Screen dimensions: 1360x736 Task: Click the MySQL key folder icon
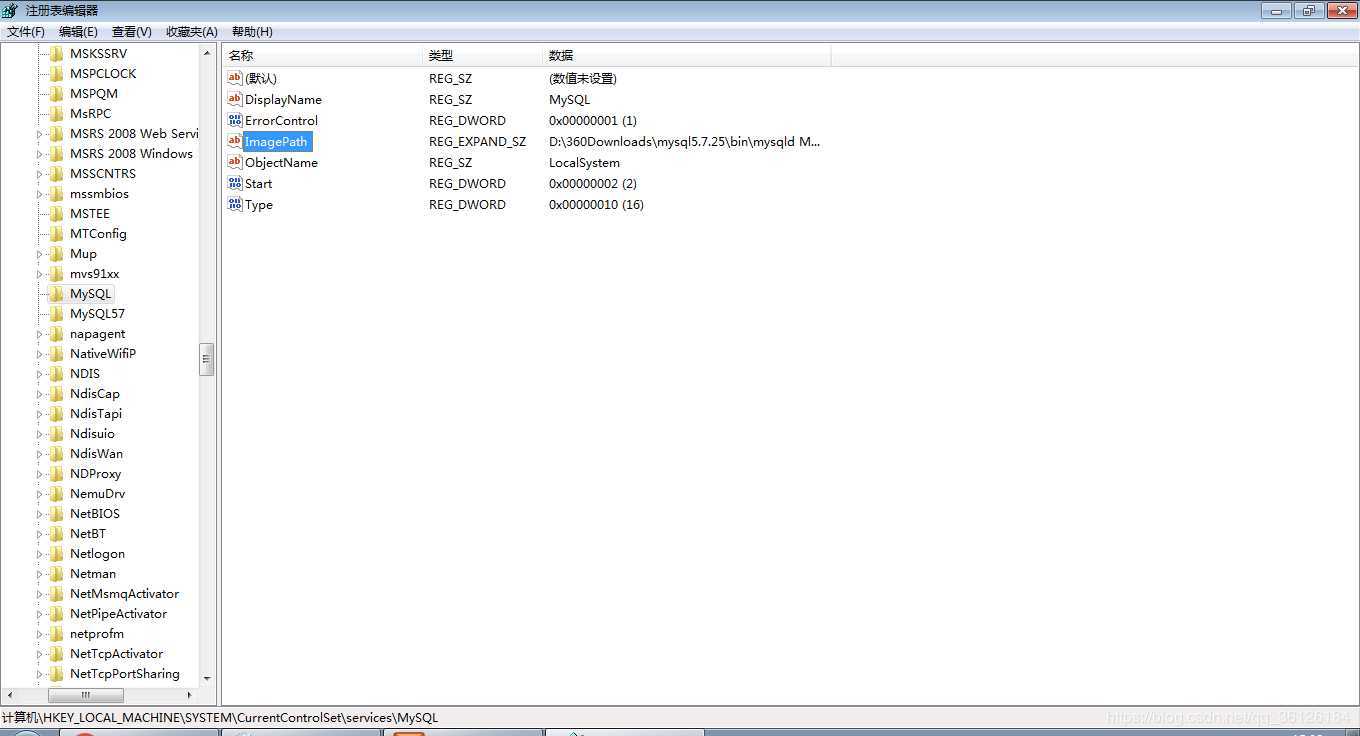(x=57, y=294)
